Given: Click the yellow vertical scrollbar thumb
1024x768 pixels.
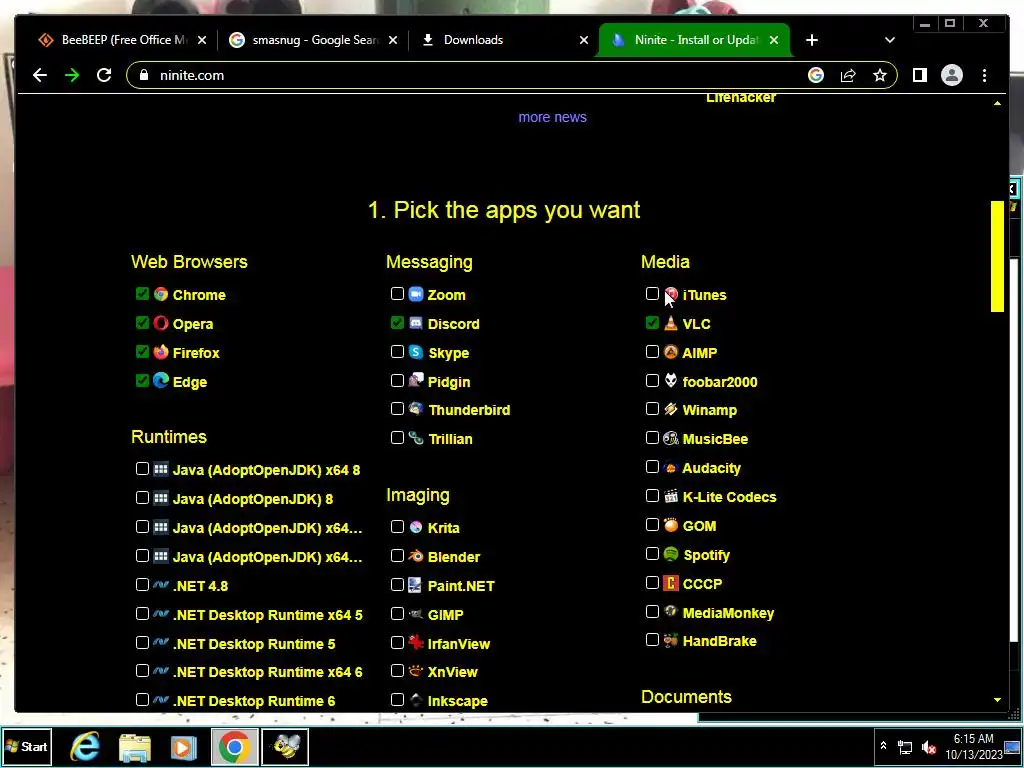Looking at the screenshot, I should coord(997,256).
